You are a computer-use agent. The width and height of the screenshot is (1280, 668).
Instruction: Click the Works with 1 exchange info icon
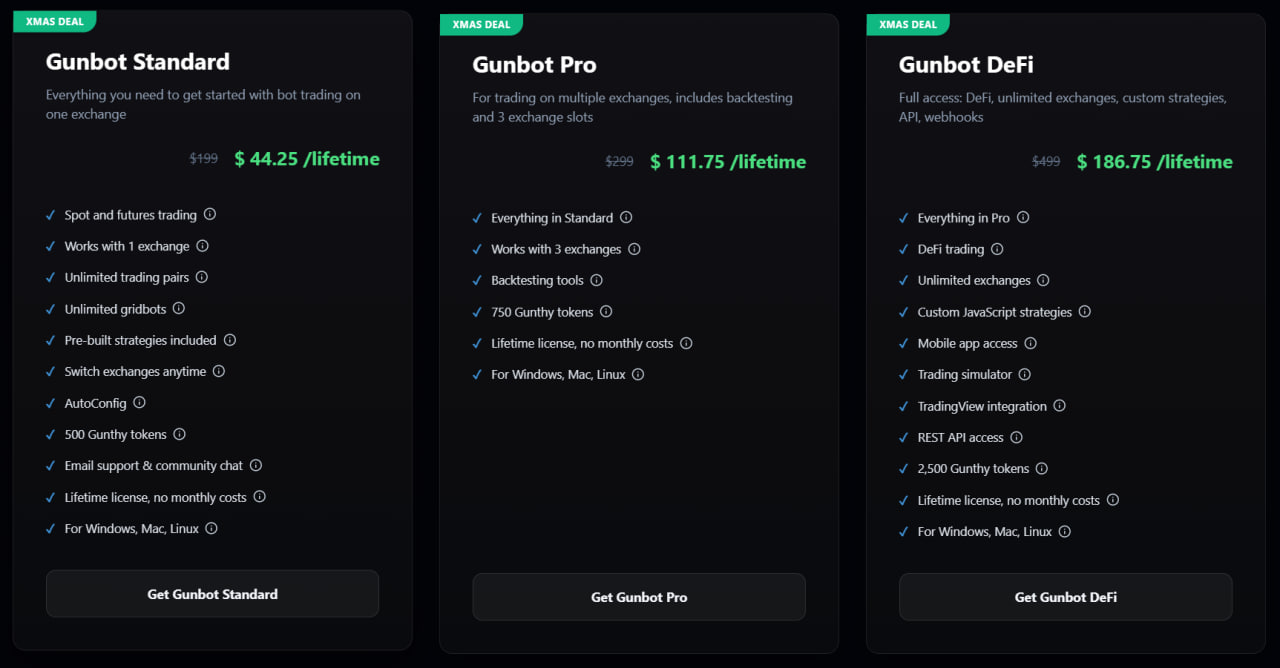pos(201,246)
